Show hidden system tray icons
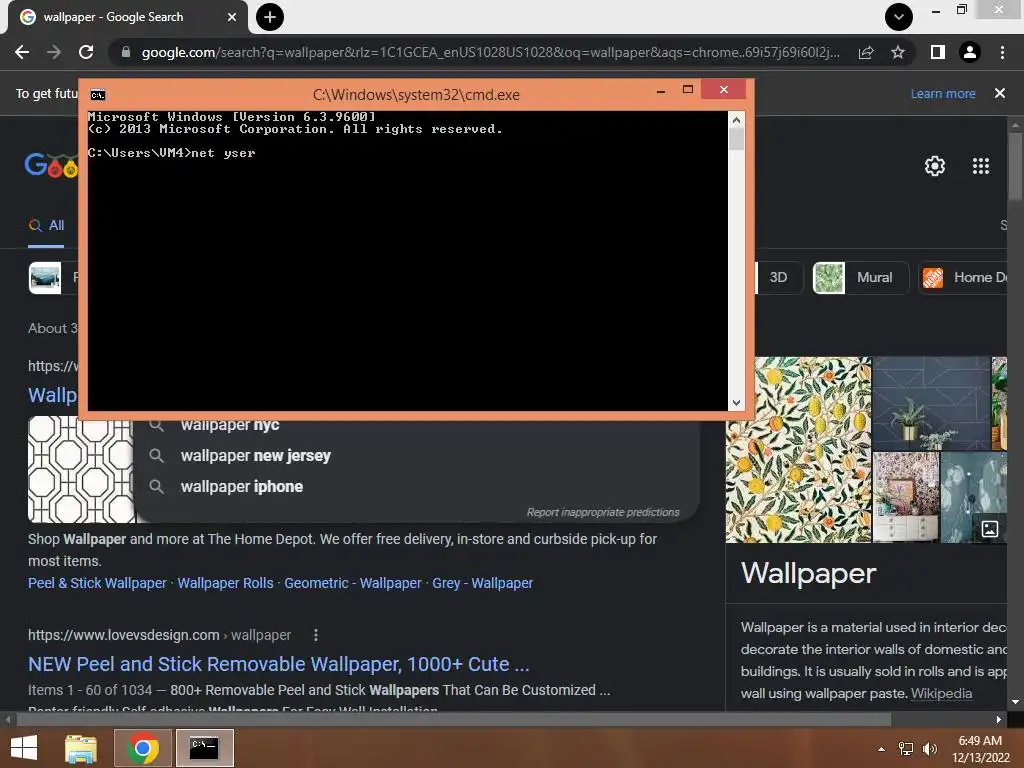Screen dimensions: 1024x768 tap(881, 749)
